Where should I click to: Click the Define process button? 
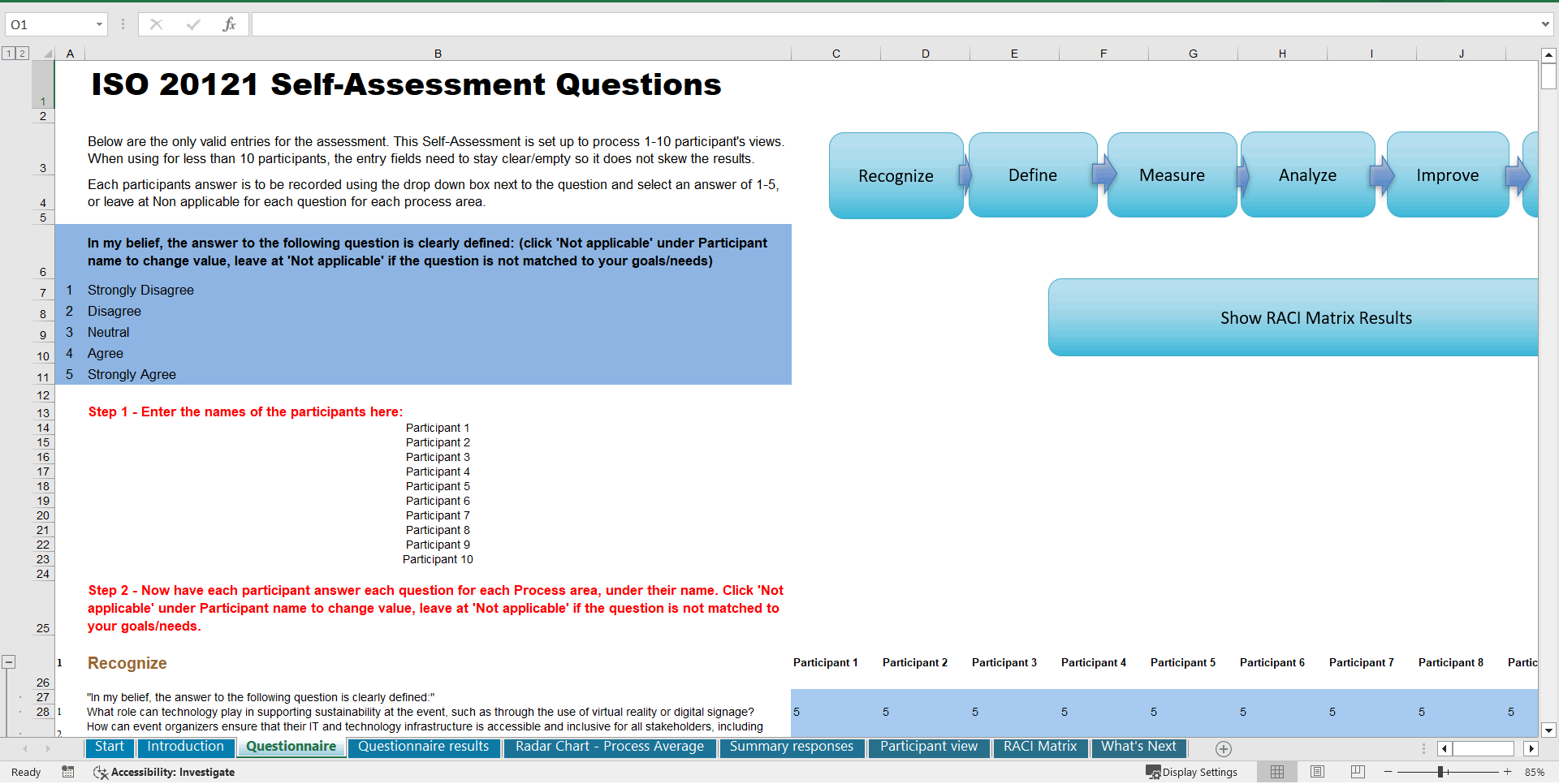tap(1033, 175)
